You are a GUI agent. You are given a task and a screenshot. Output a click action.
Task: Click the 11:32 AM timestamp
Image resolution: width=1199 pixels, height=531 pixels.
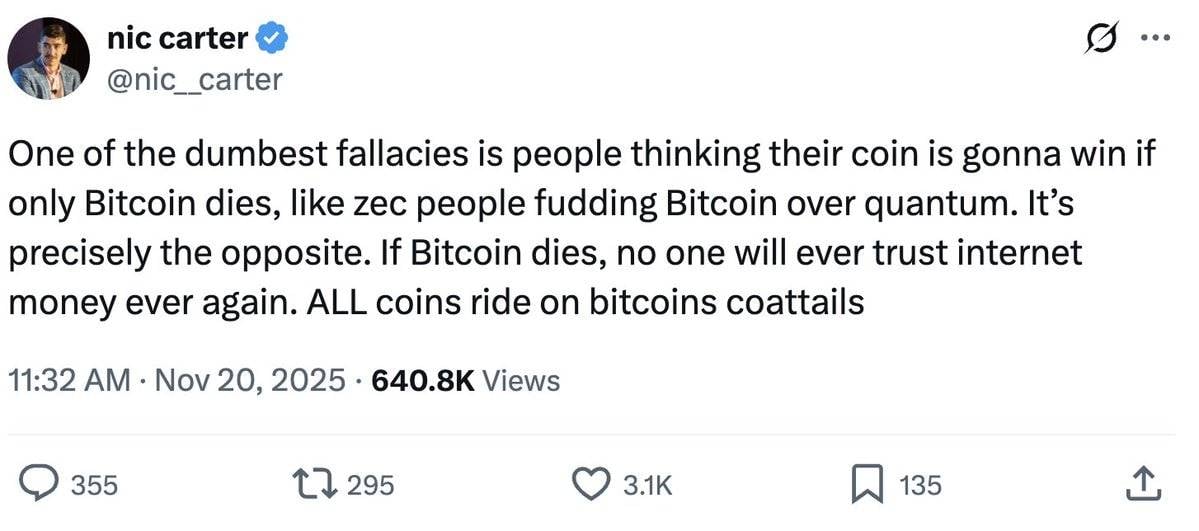69,380
